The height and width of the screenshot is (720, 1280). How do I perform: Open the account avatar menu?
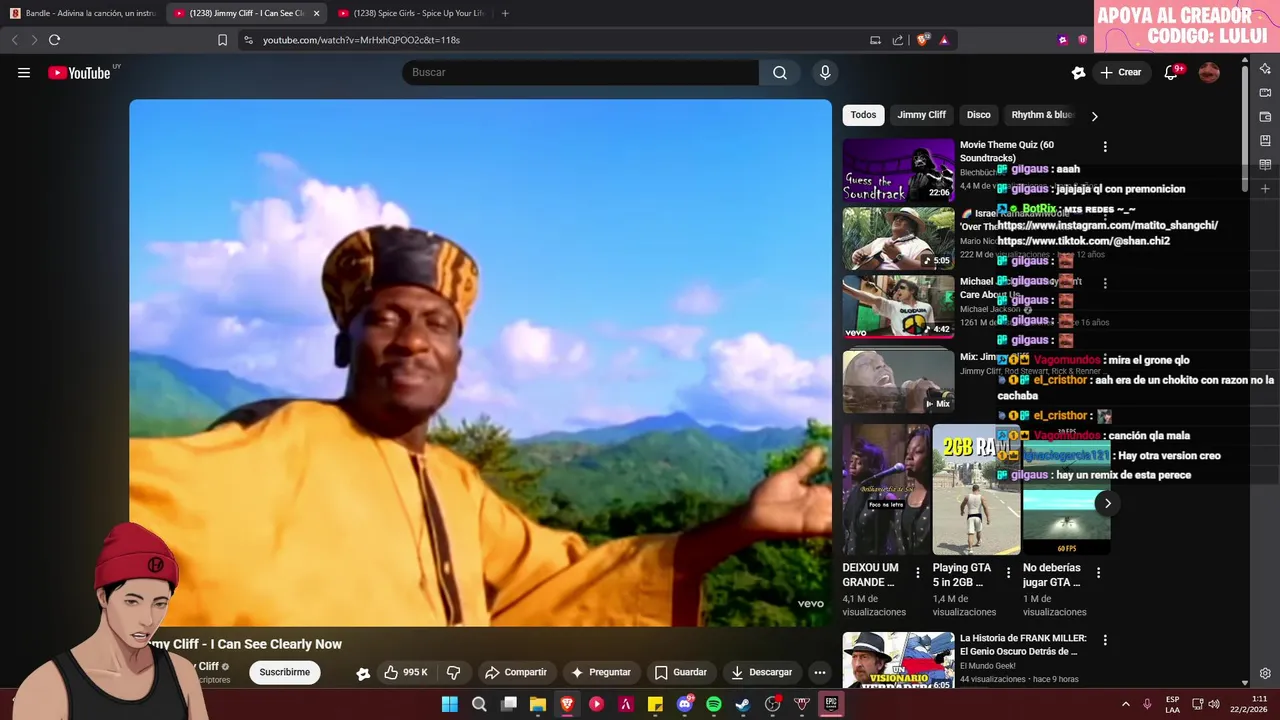coord(1209,72)
